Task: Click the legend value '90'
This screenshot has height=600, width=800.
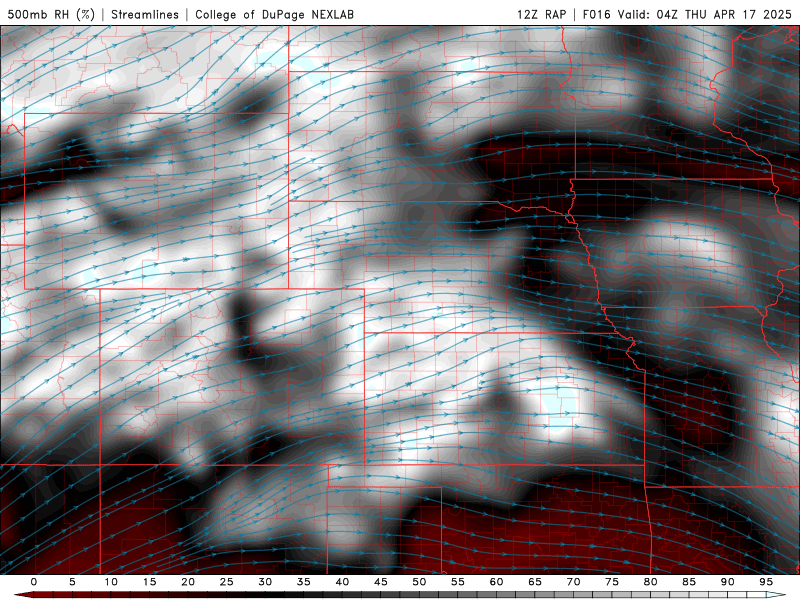Action: (x=727, y=582)
